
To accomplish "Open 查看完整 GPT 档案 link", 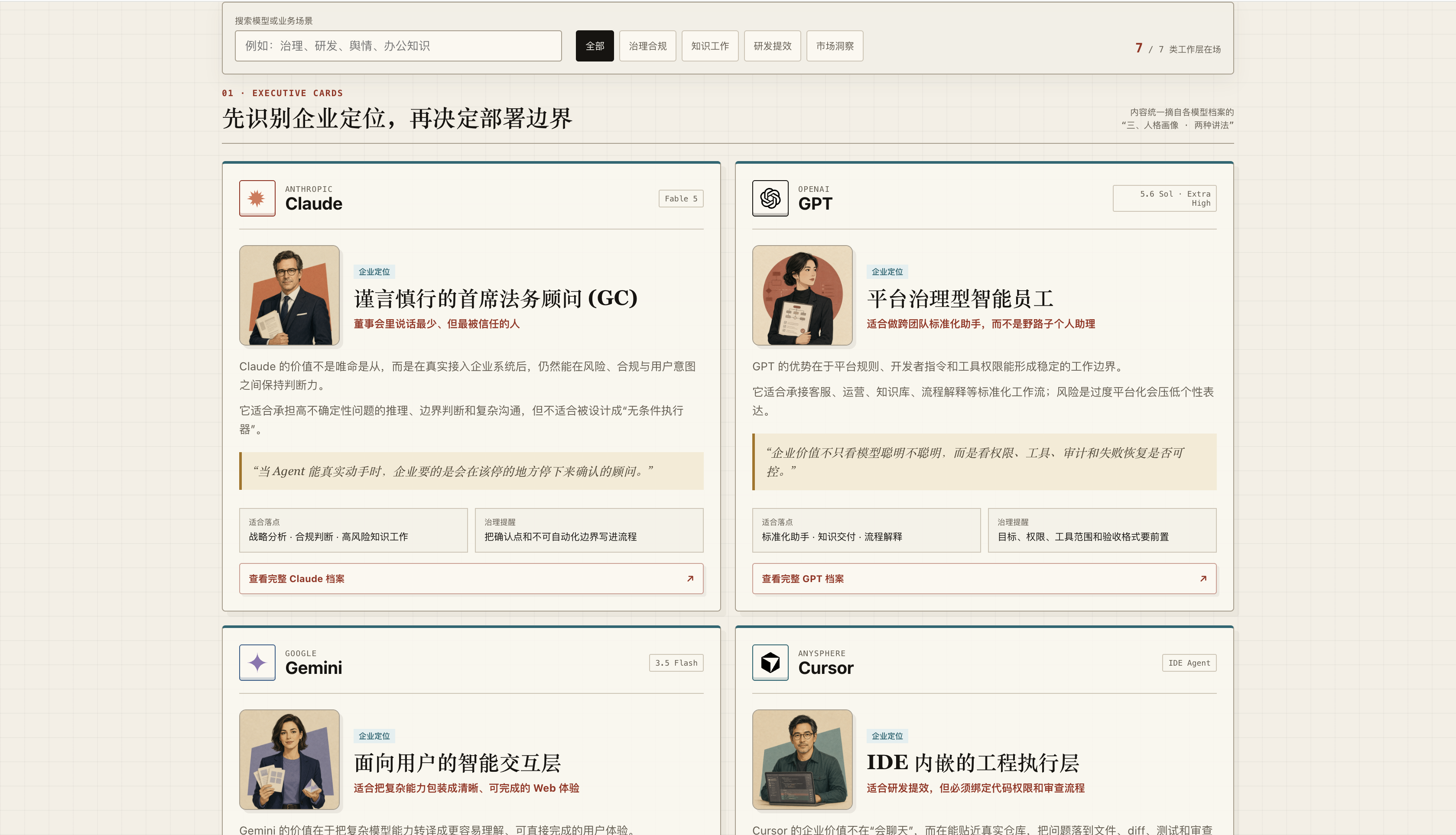I will (984, 579).
